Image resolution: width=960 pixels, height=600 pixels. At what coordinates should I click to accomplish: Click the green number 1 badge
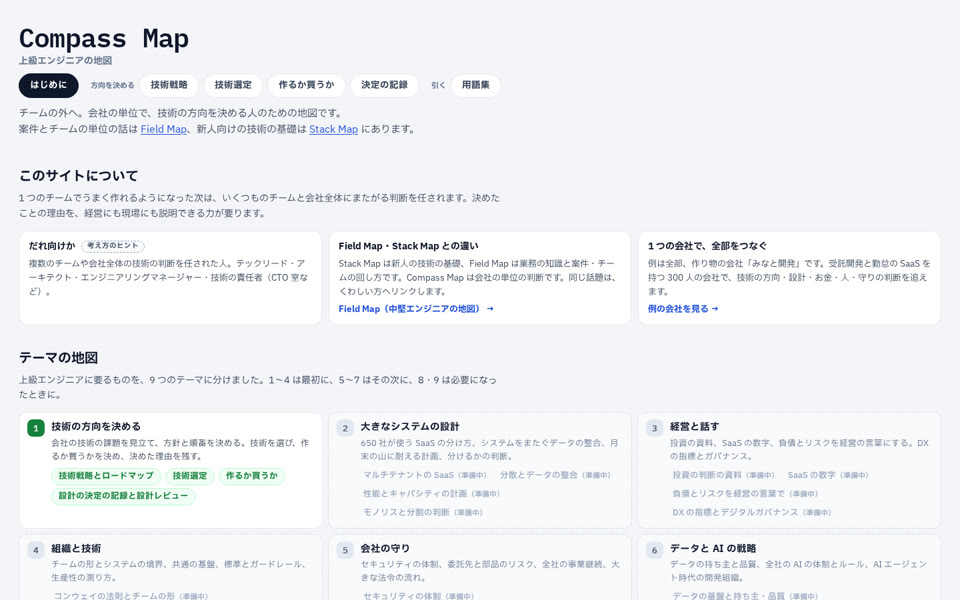tap(36, 428)
